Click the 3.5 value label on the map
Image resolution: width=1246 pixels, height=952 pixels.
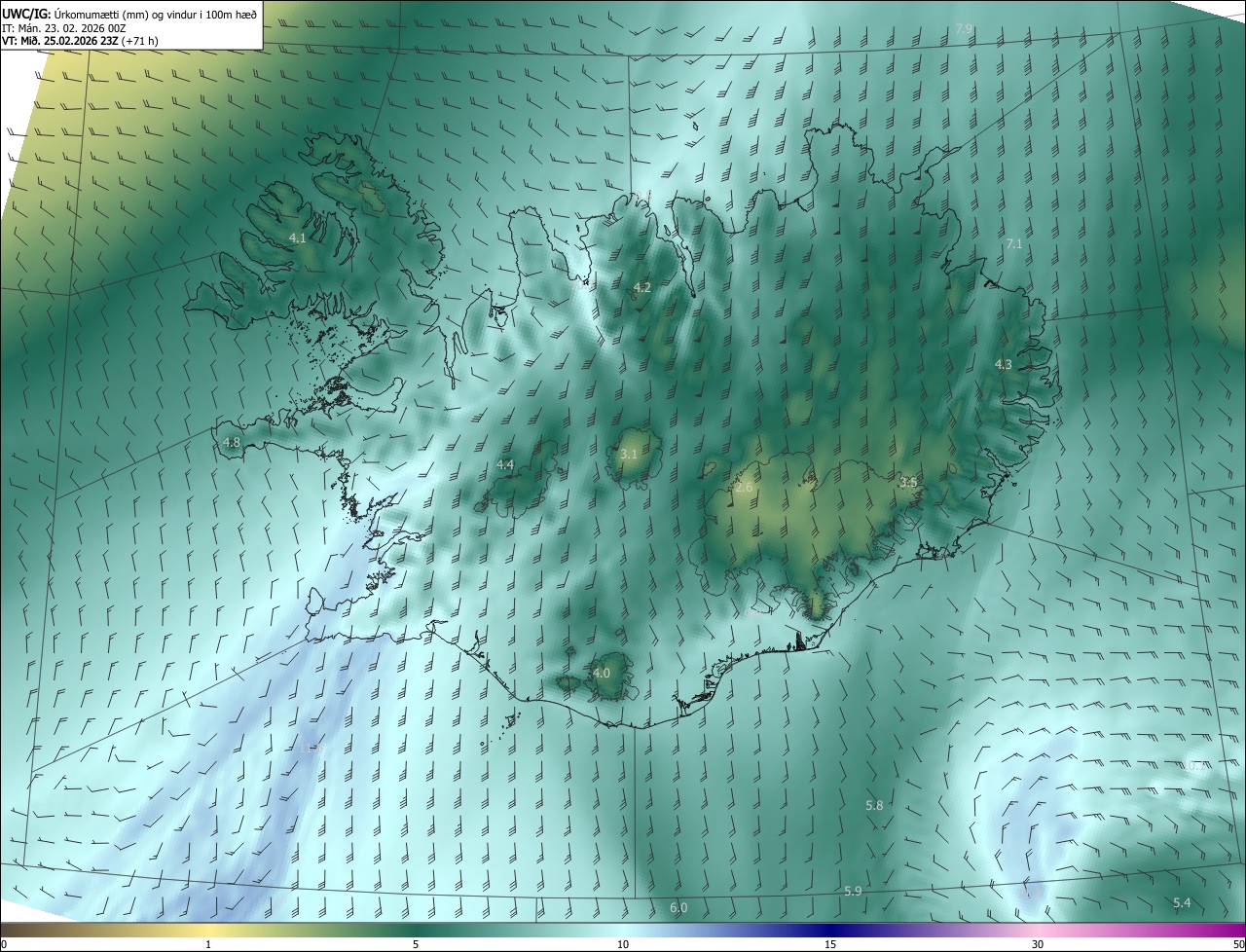pos(908,482)
